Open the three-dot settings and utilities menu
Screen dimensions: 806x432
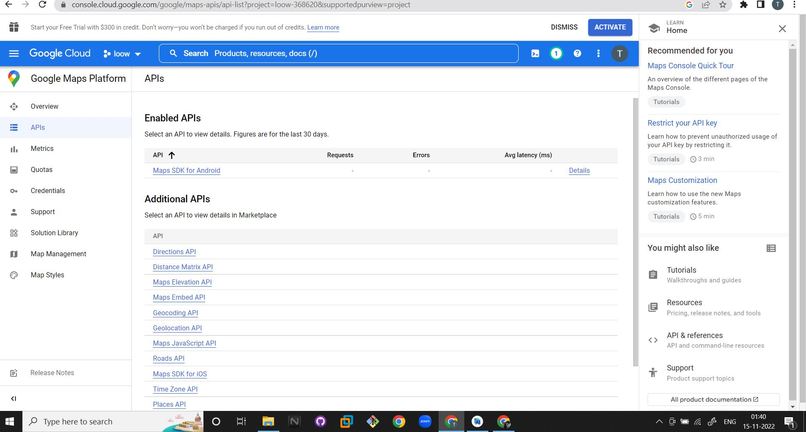point(598,53)
